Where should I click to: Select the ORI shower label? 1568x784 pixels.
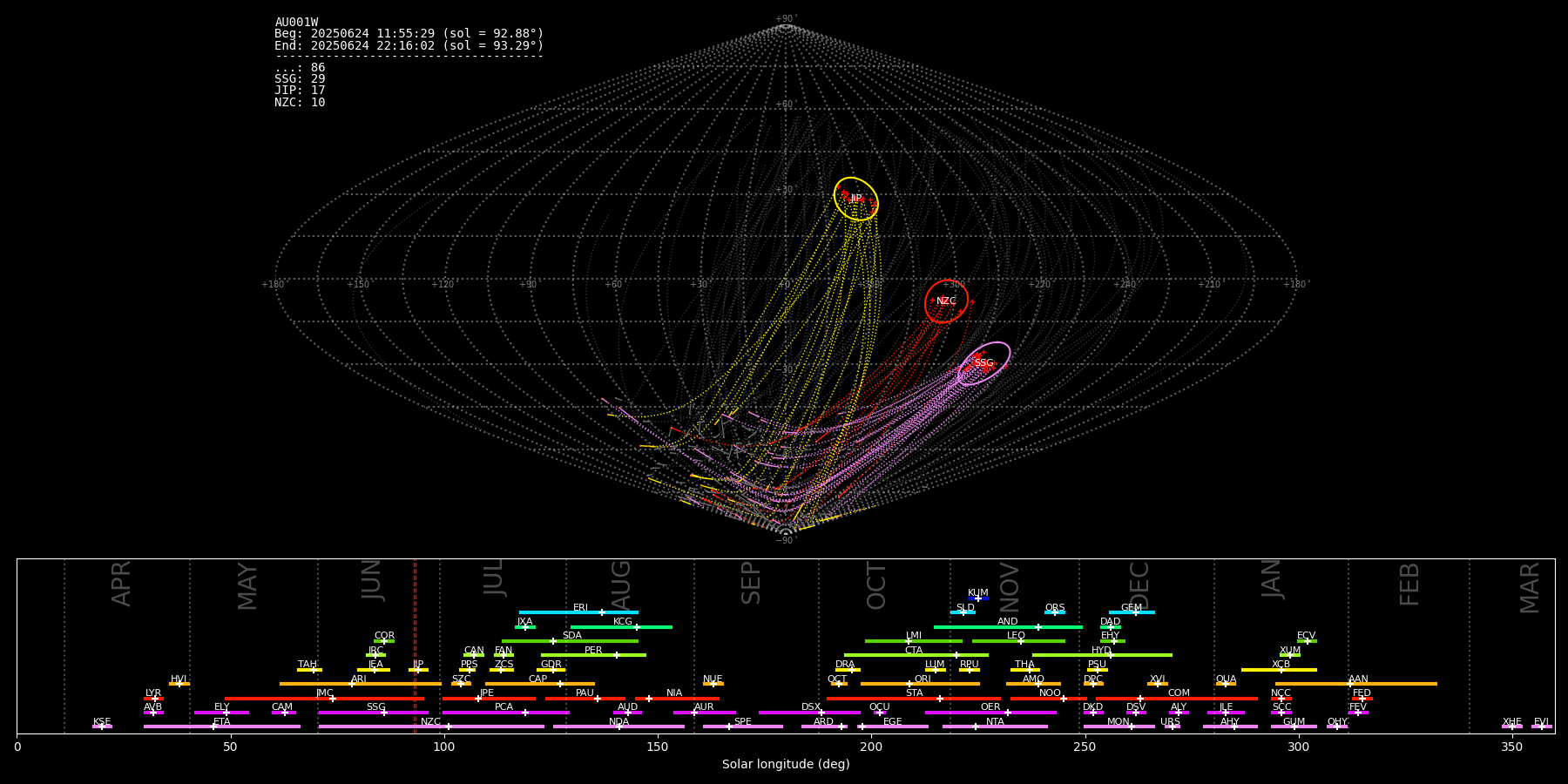pyautogui.click(x=923, y=679)
